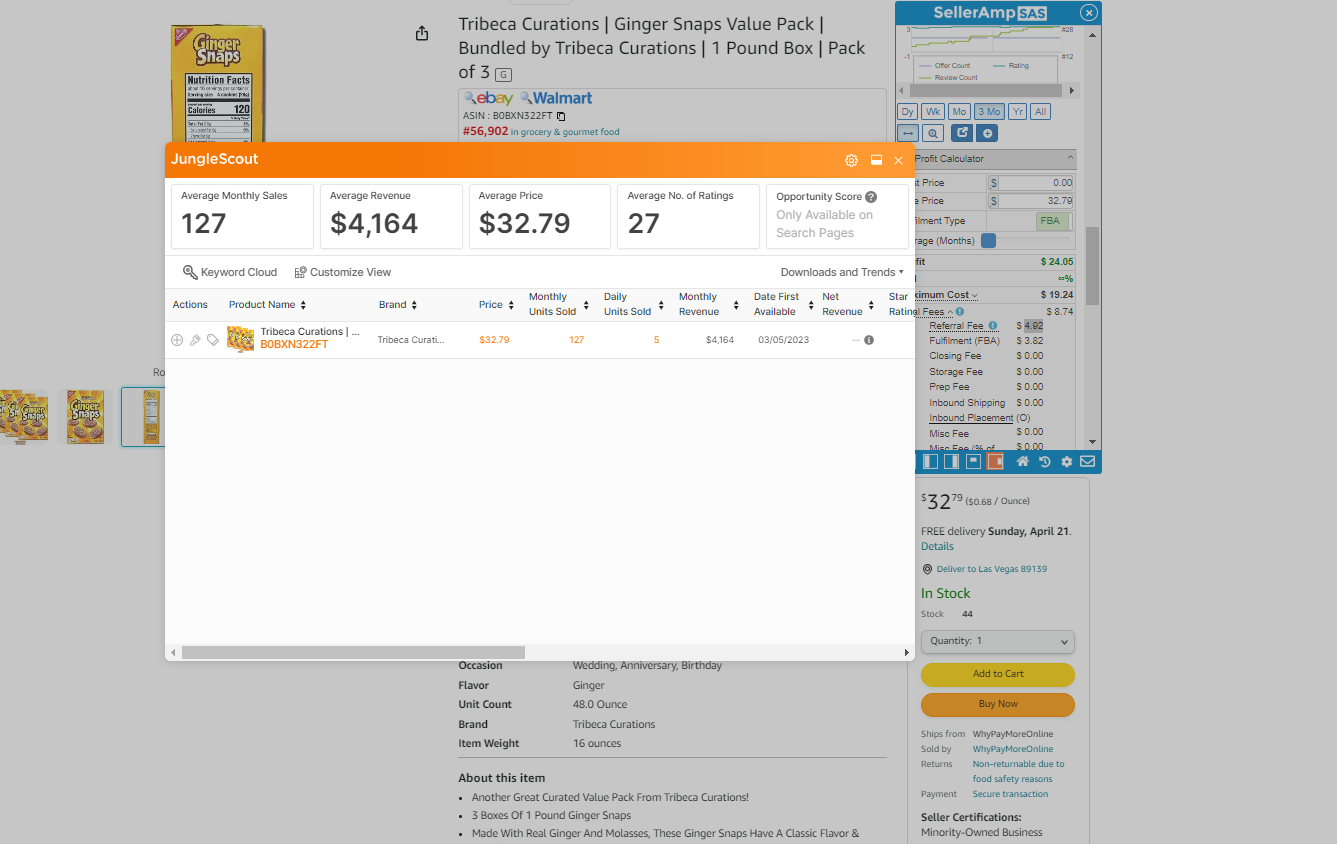Viewport: 1337px width, 844px height.
Task: Open ASIN B0BXN322FT link in table
Action: [294, 345]
